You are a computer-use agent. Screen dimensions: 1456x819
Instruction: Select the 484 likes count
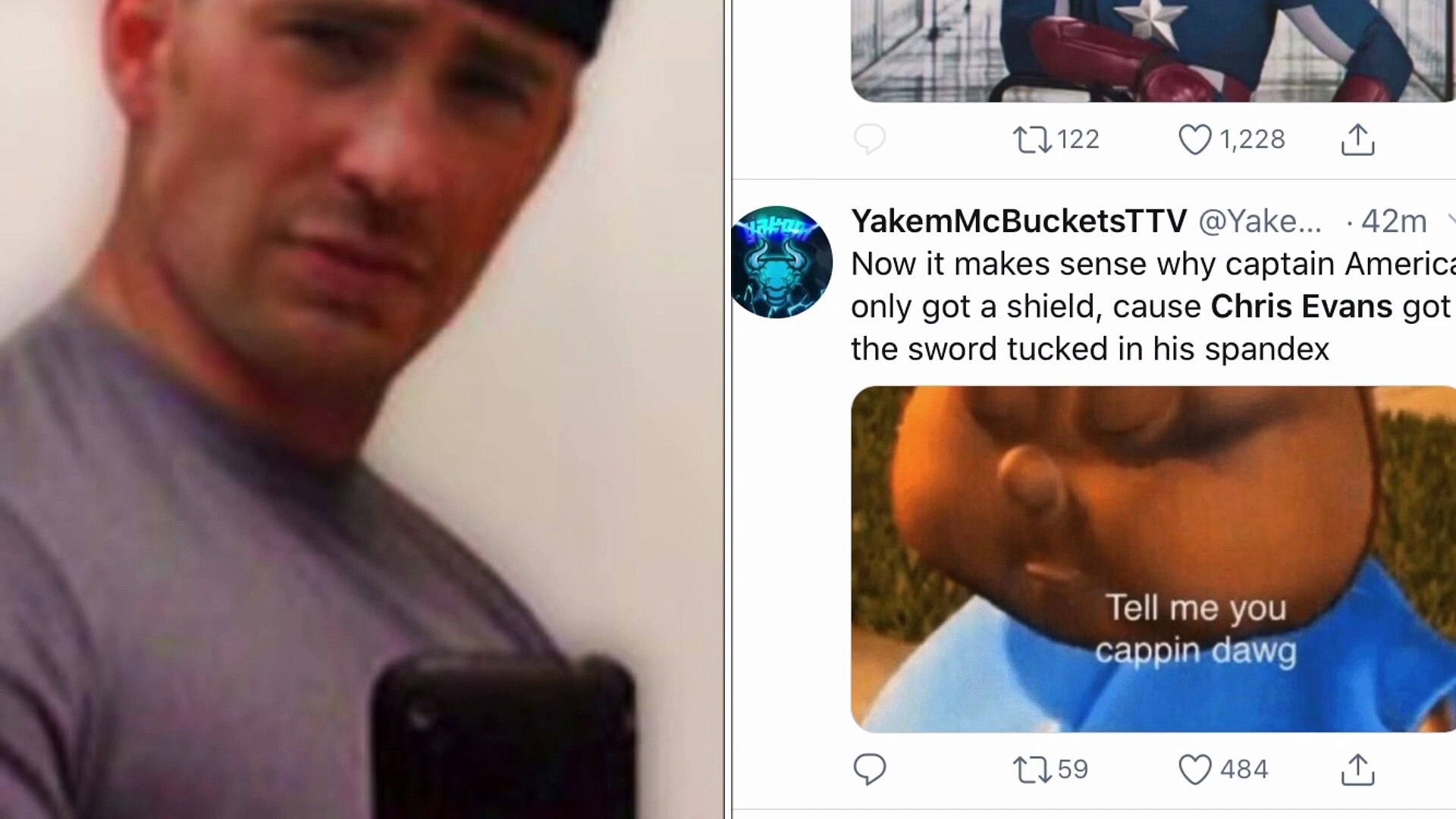point(1244,770)
